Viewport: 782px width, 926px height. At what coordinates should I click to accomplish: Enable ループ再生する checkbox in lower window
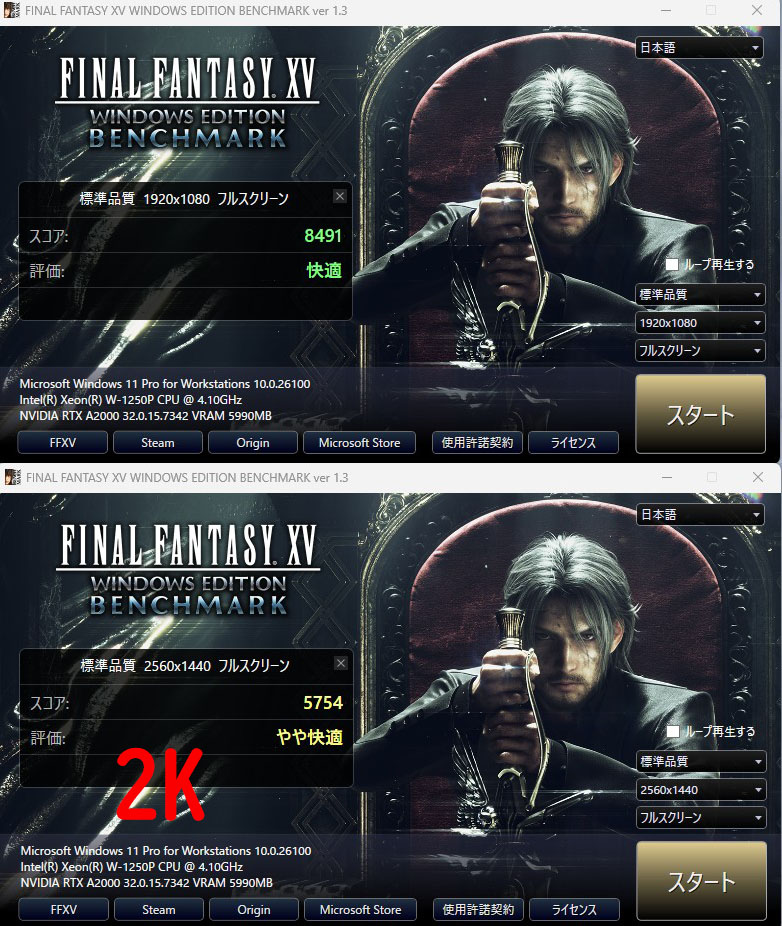coord(673,732)
